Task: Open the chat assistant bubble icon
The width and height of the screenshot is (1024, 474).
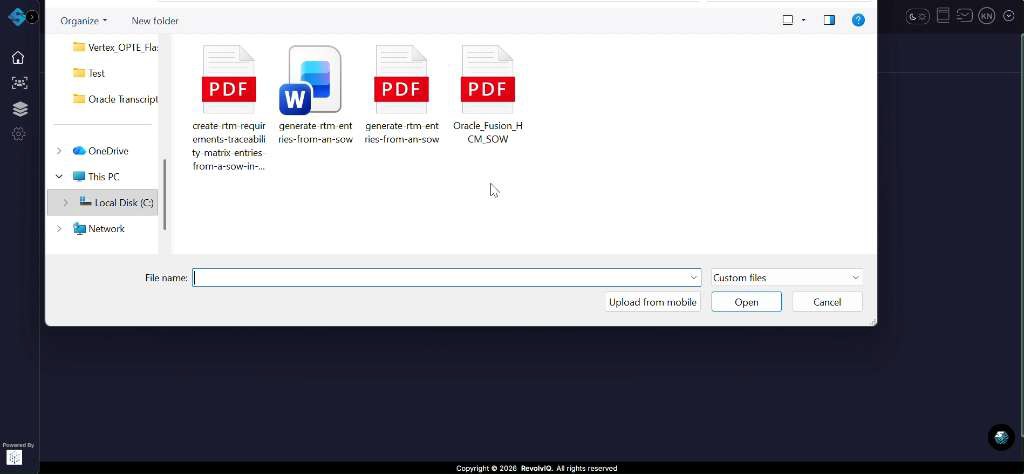Action: point(1000,437)
